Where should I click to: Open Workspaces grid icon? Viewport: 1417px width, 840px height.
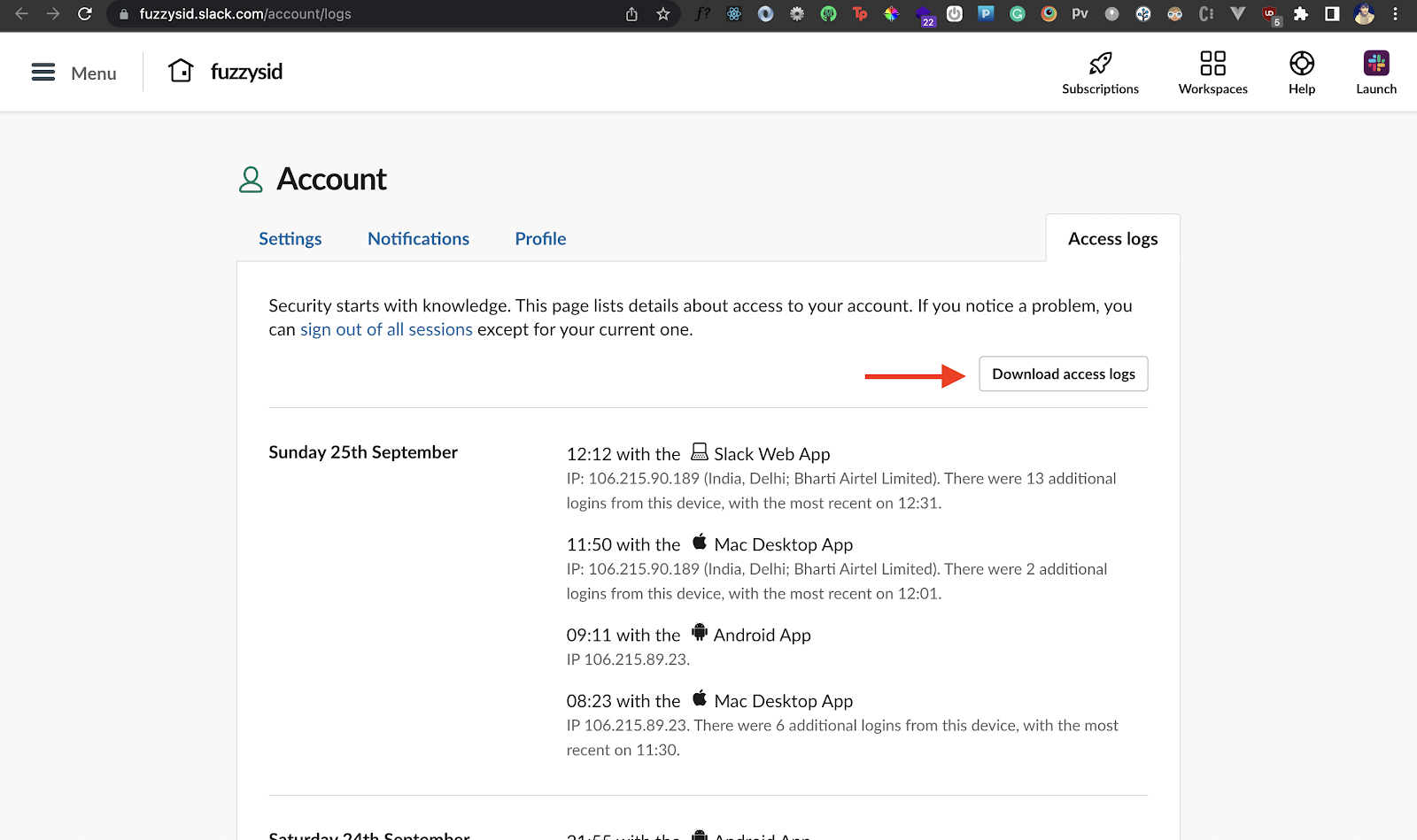point(1212,64)
